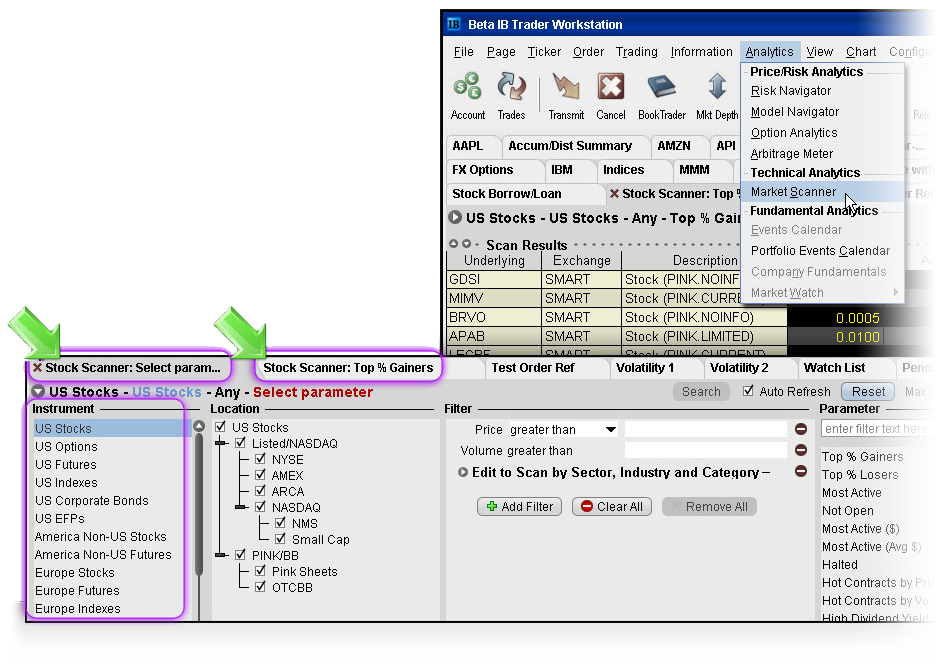Collapse the PINK/BB tree node

221,555
